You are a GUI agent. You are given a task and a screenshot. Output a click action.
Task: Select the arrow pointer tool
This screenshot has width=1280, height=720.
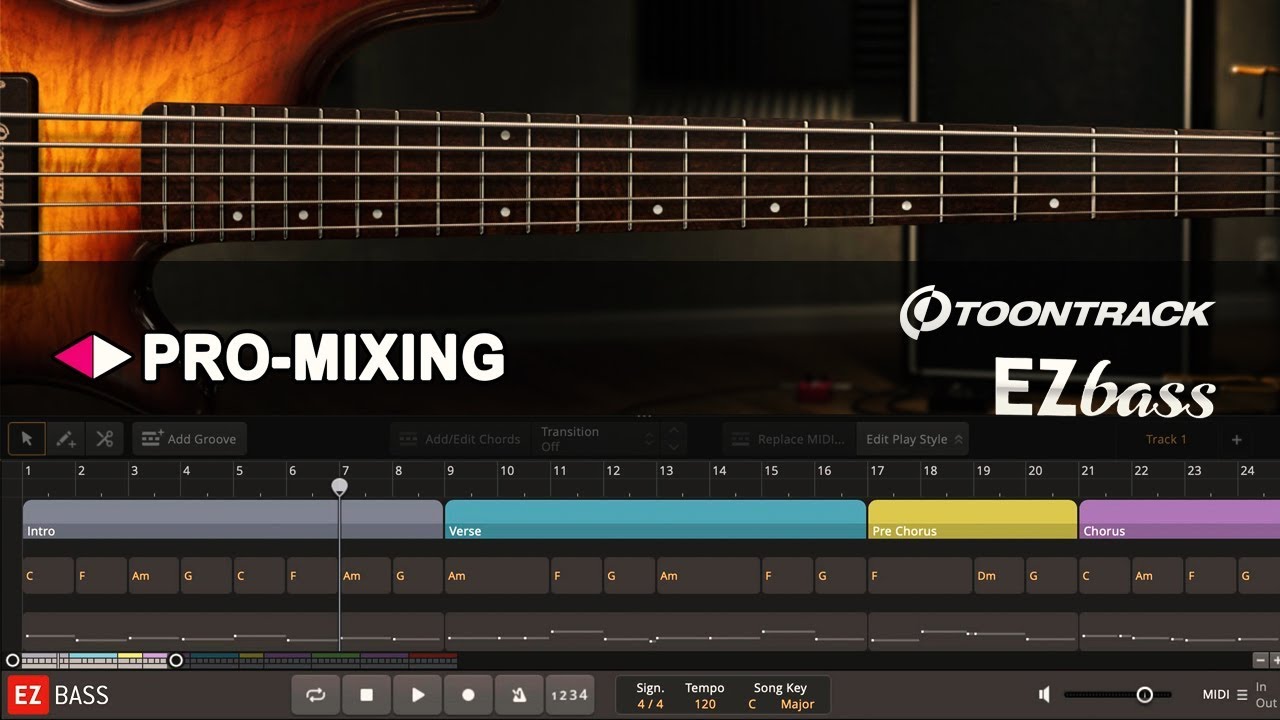click(x=27, y=439)
